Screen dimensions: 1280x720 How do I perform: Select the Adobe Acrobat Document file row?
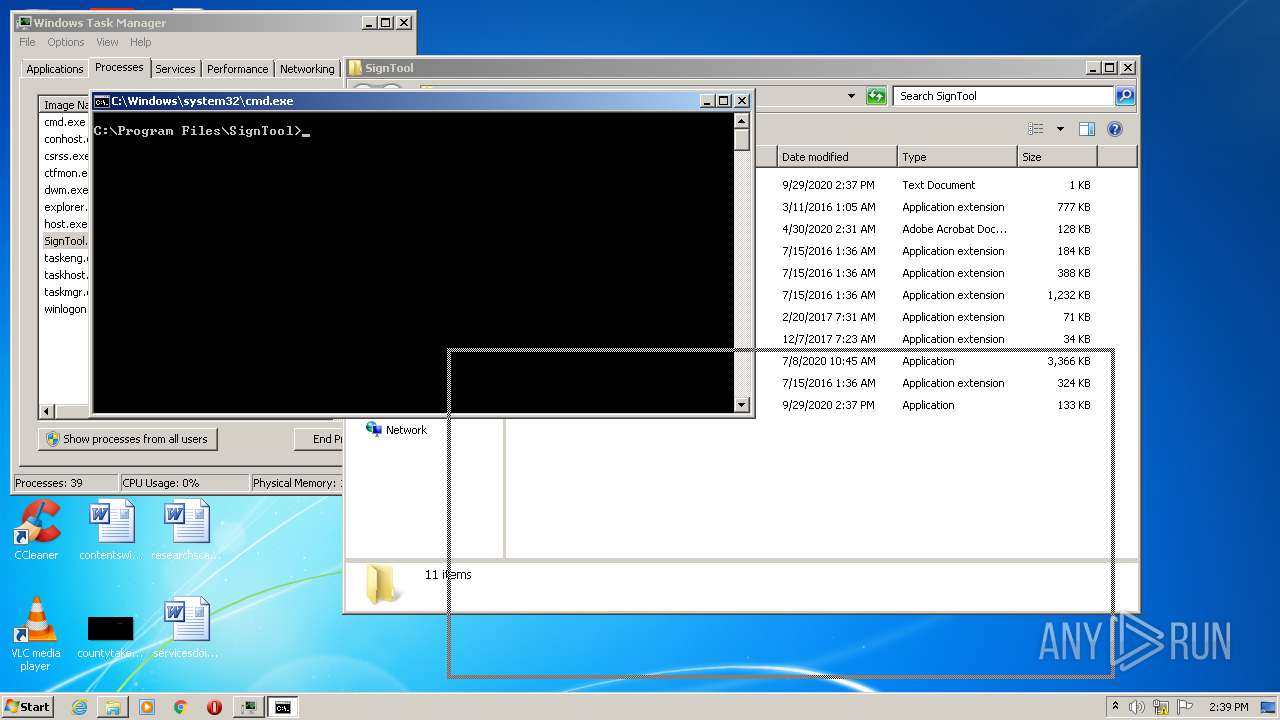click(936, 229)
